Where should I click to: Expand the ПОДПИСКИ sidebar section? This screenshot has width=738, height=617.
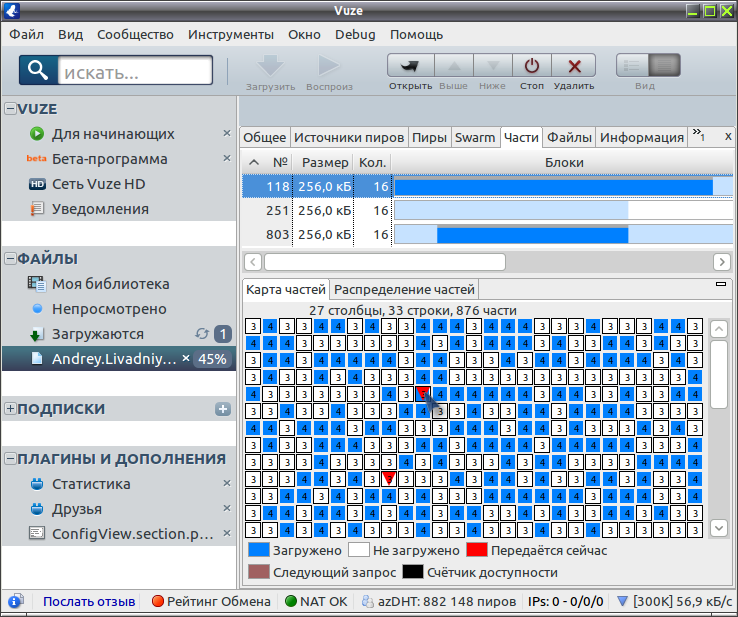click(10, 409)
